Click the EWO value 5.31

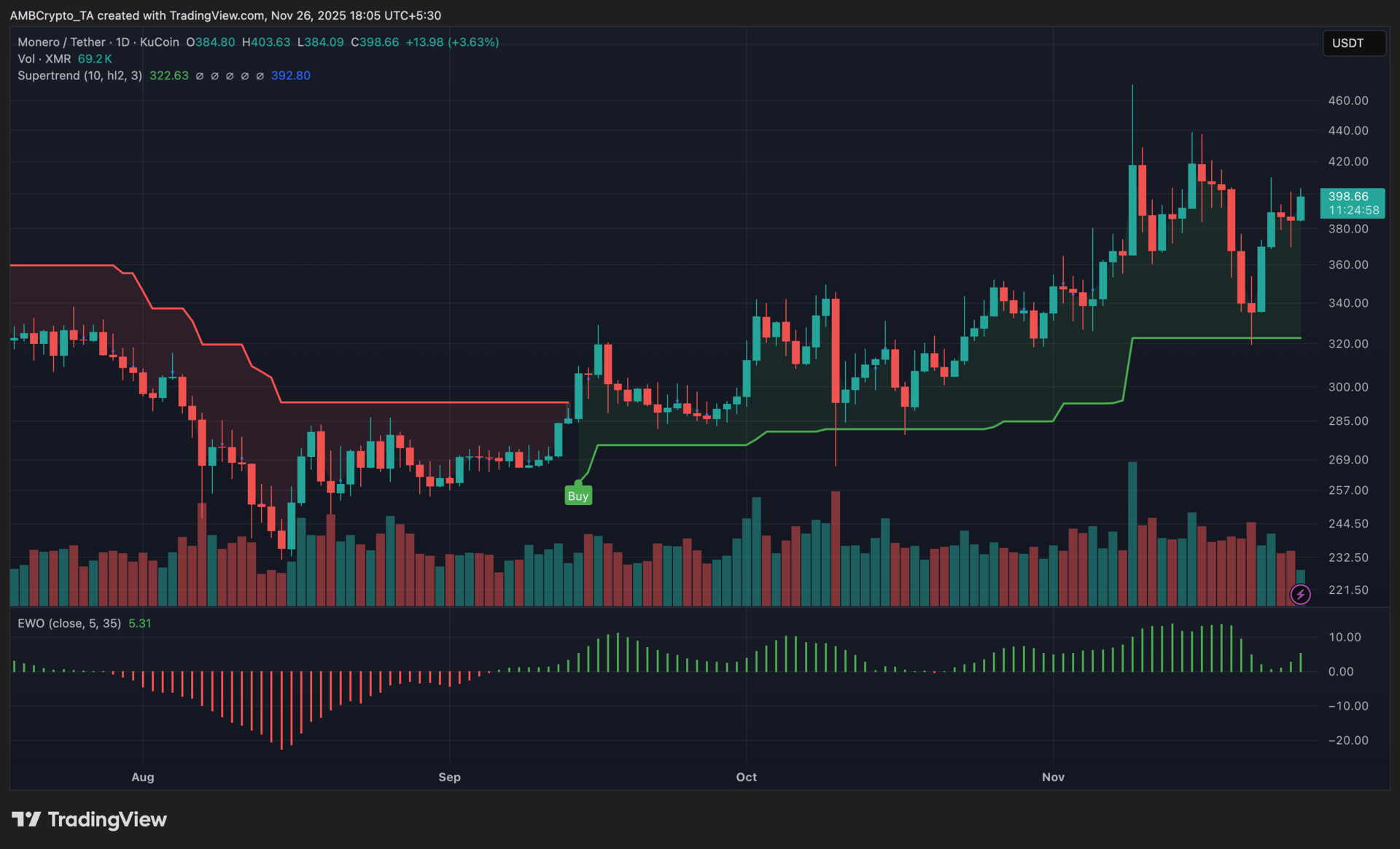[139, 624]
